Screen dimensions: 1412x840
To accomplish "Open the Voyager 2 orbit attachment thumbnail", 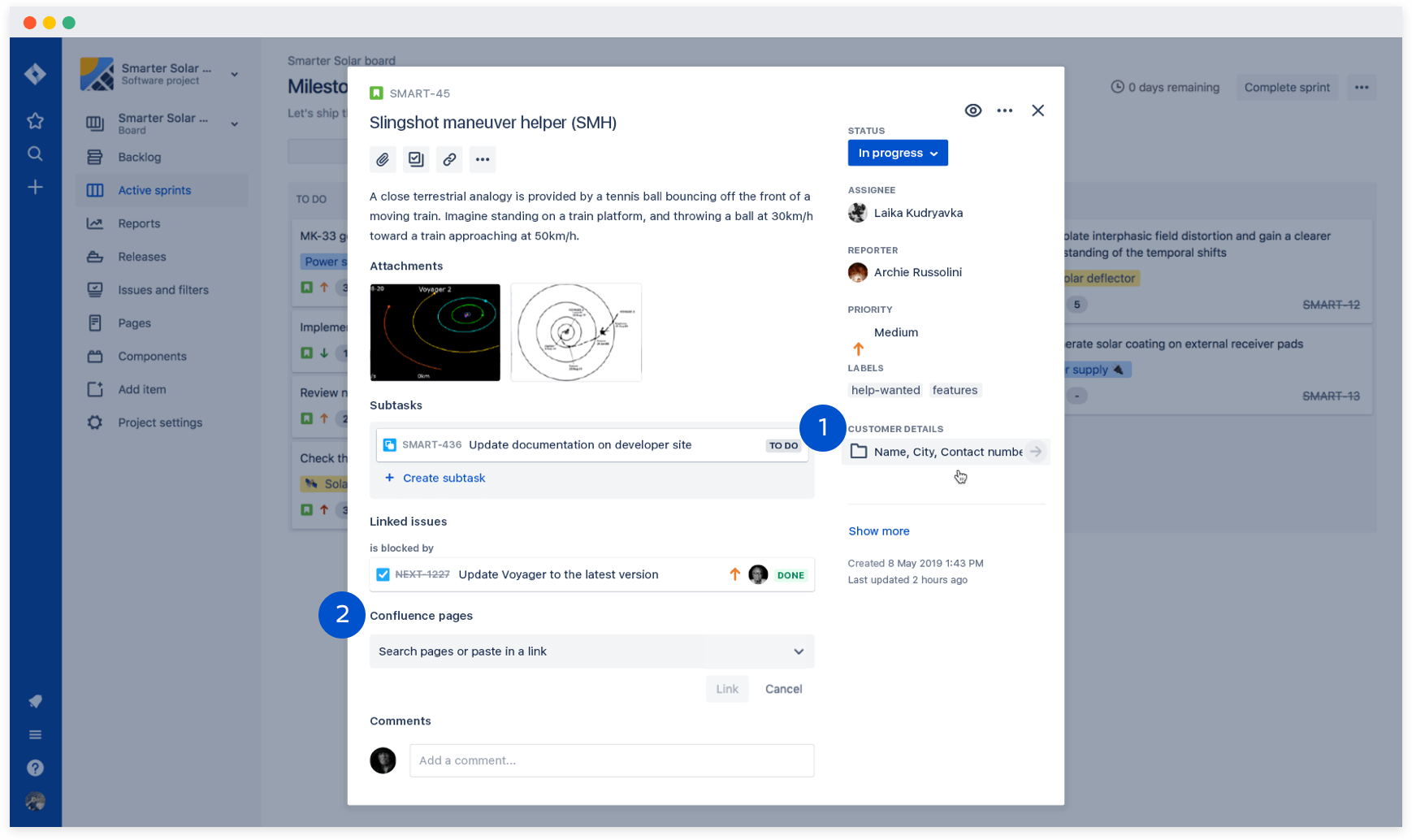I will coord(435,332).
